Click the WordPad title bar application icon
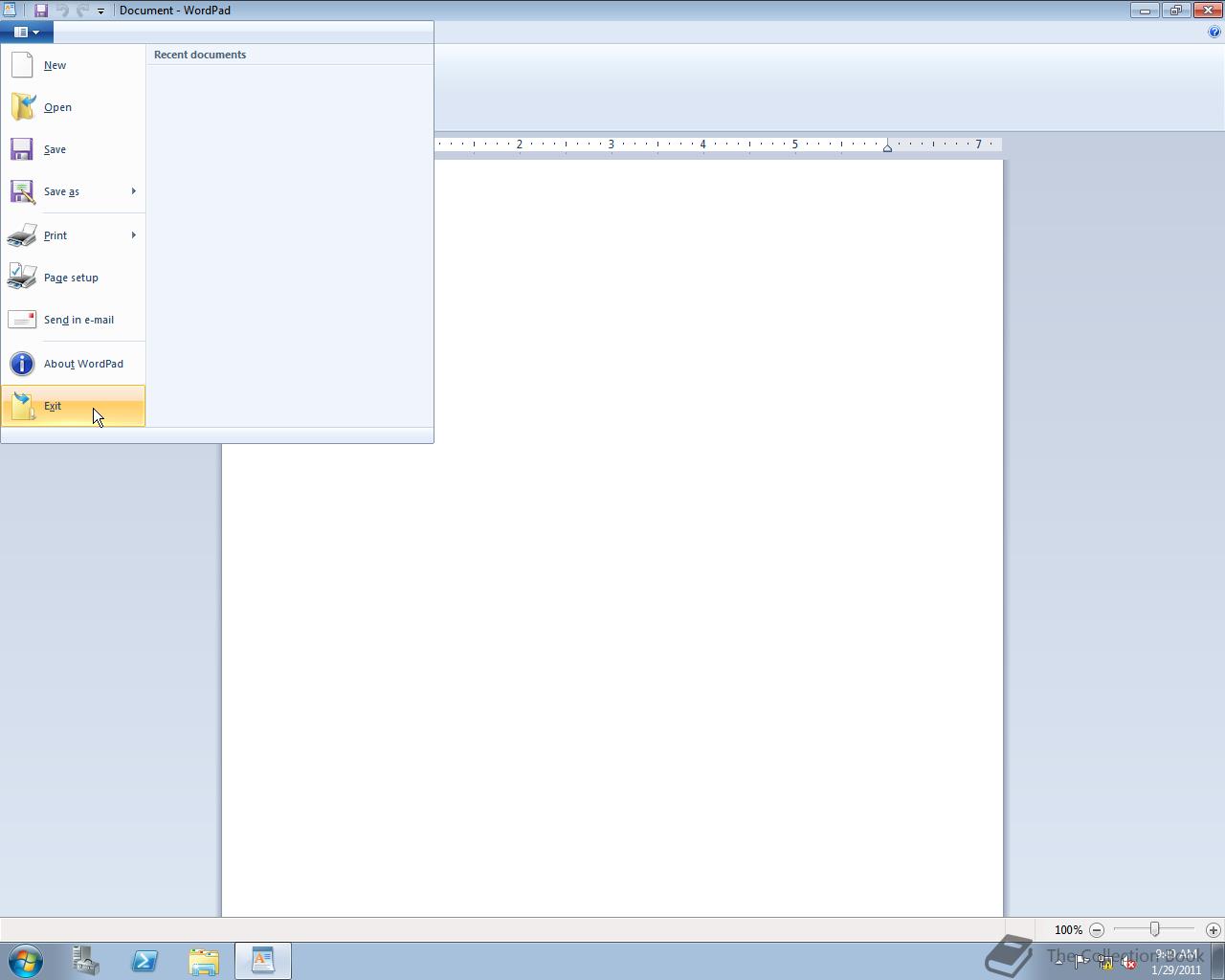1225x980 pixels. [x=9, y=11]
